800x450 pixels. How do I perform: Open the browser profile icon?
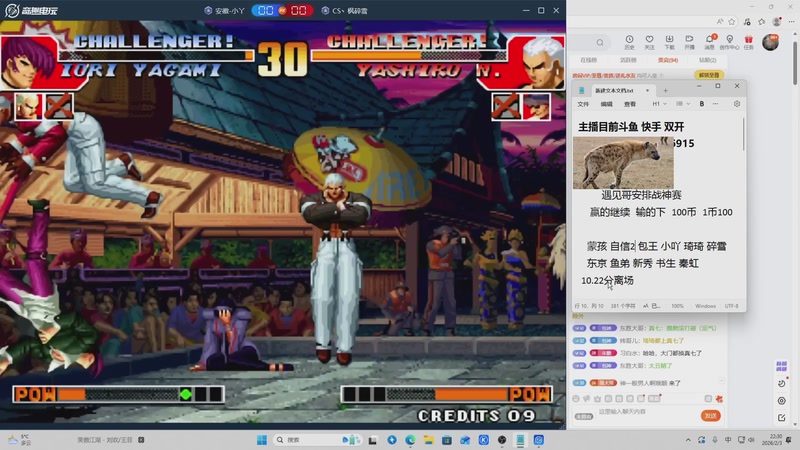[777, 21]
